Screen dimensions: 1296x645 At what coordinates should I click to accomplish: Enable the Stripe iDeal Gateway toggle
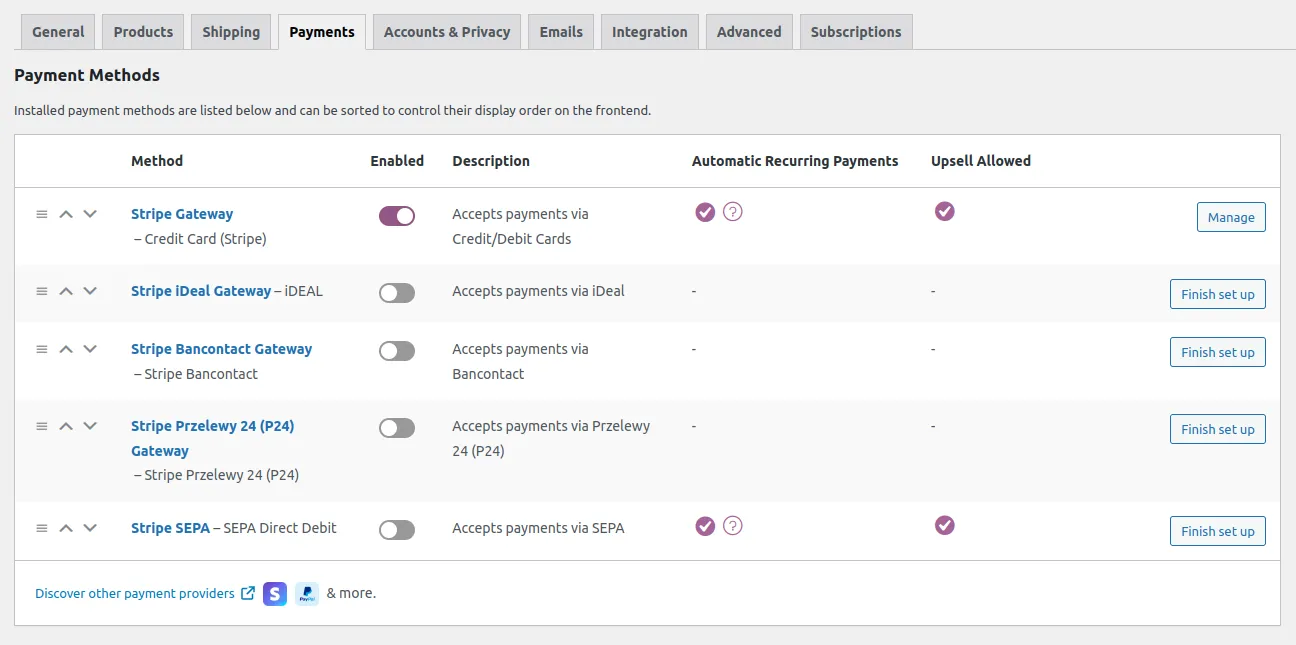397,293
